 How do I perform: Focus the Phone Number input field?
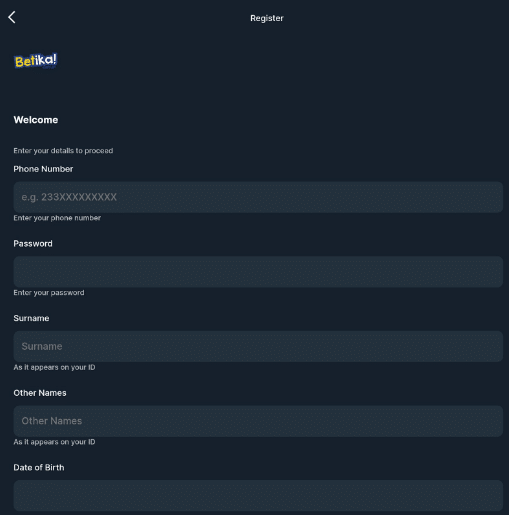pos(258,197)
